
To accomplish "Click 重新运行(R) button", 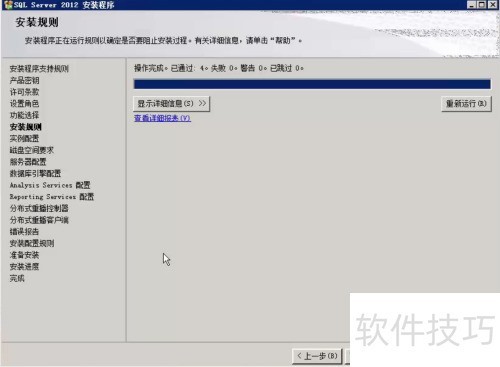I will tap(466, 104).
